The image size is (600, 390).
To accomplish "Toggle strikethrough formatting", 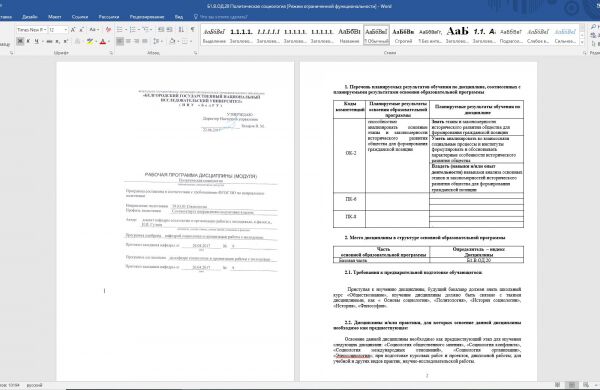I will [49, 41].
